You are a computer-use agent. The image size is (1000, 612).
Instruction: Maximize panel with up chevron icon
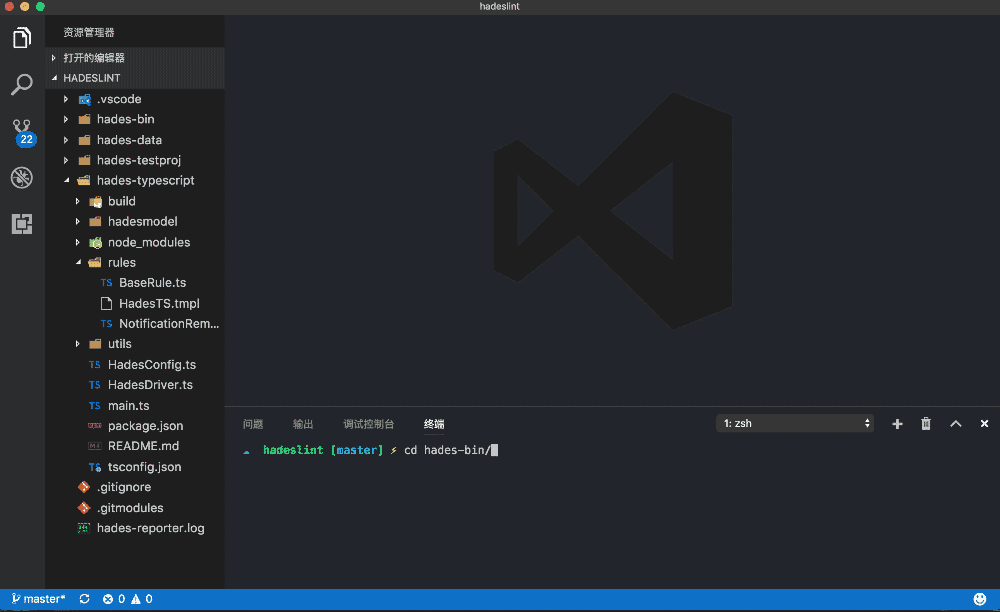pyautogui.click(x=955, y=423)
